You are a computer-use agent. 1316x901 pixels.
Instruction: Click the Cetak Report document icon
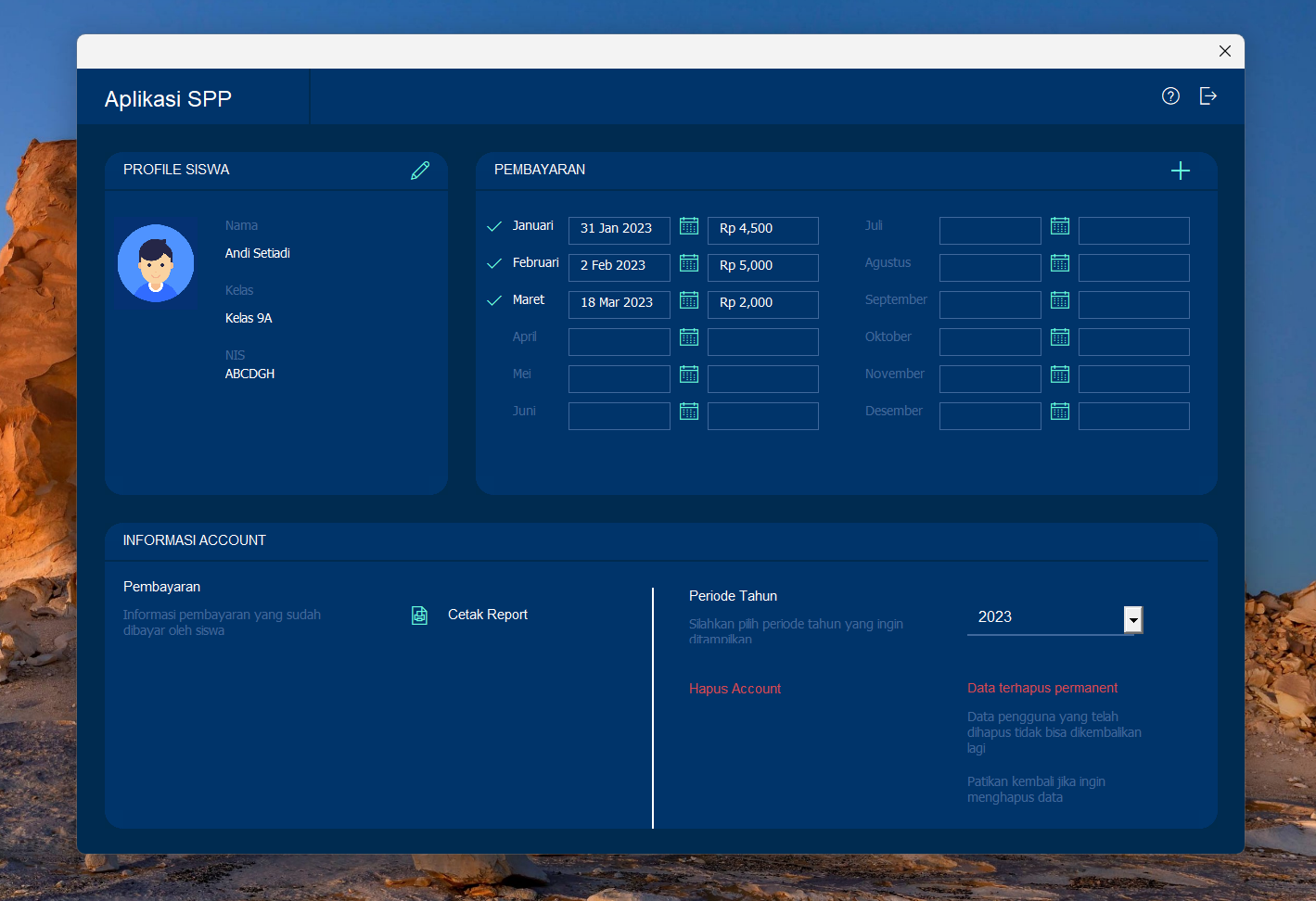click(419, 615)
